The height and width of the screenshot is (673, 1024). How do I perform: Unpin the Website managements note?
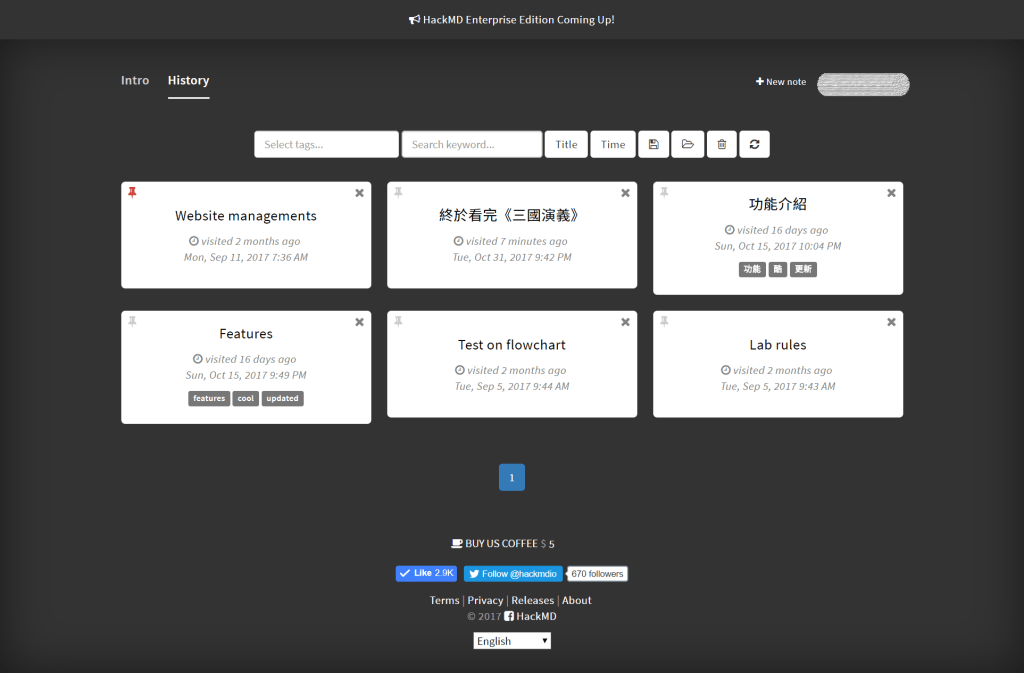click(x=132, y=192)
